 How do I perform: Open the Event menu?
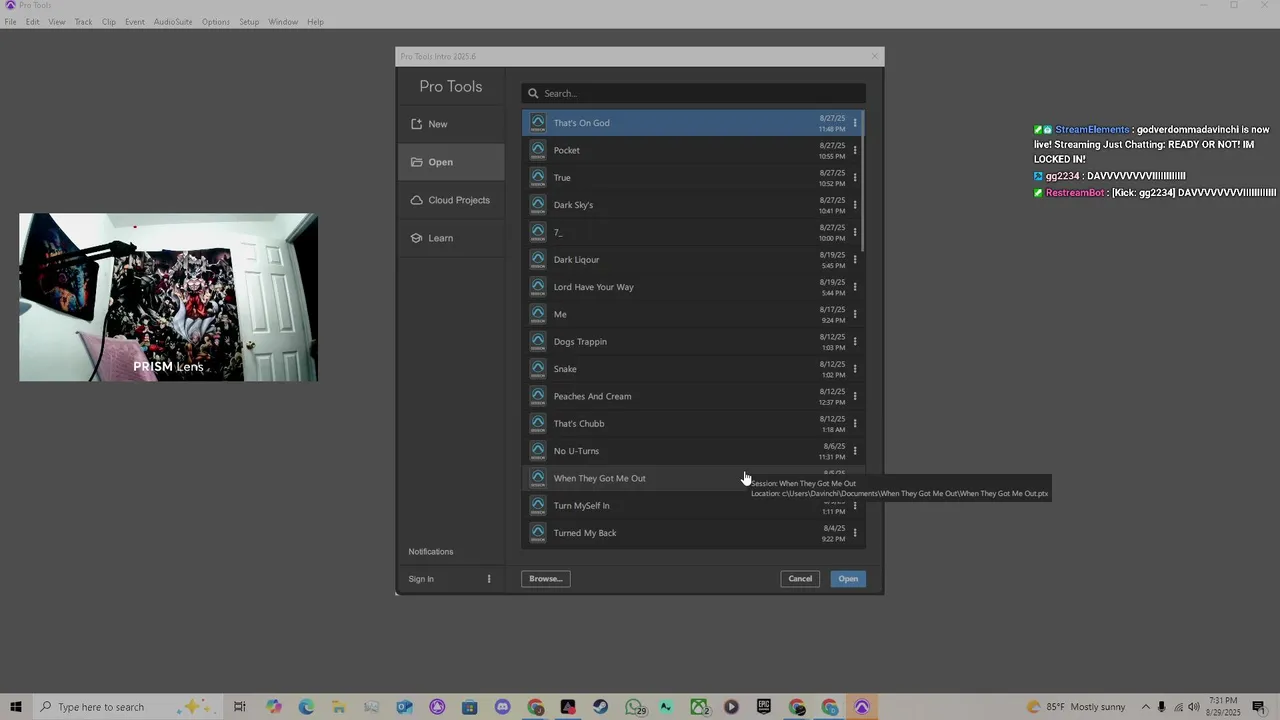point(135,22)
